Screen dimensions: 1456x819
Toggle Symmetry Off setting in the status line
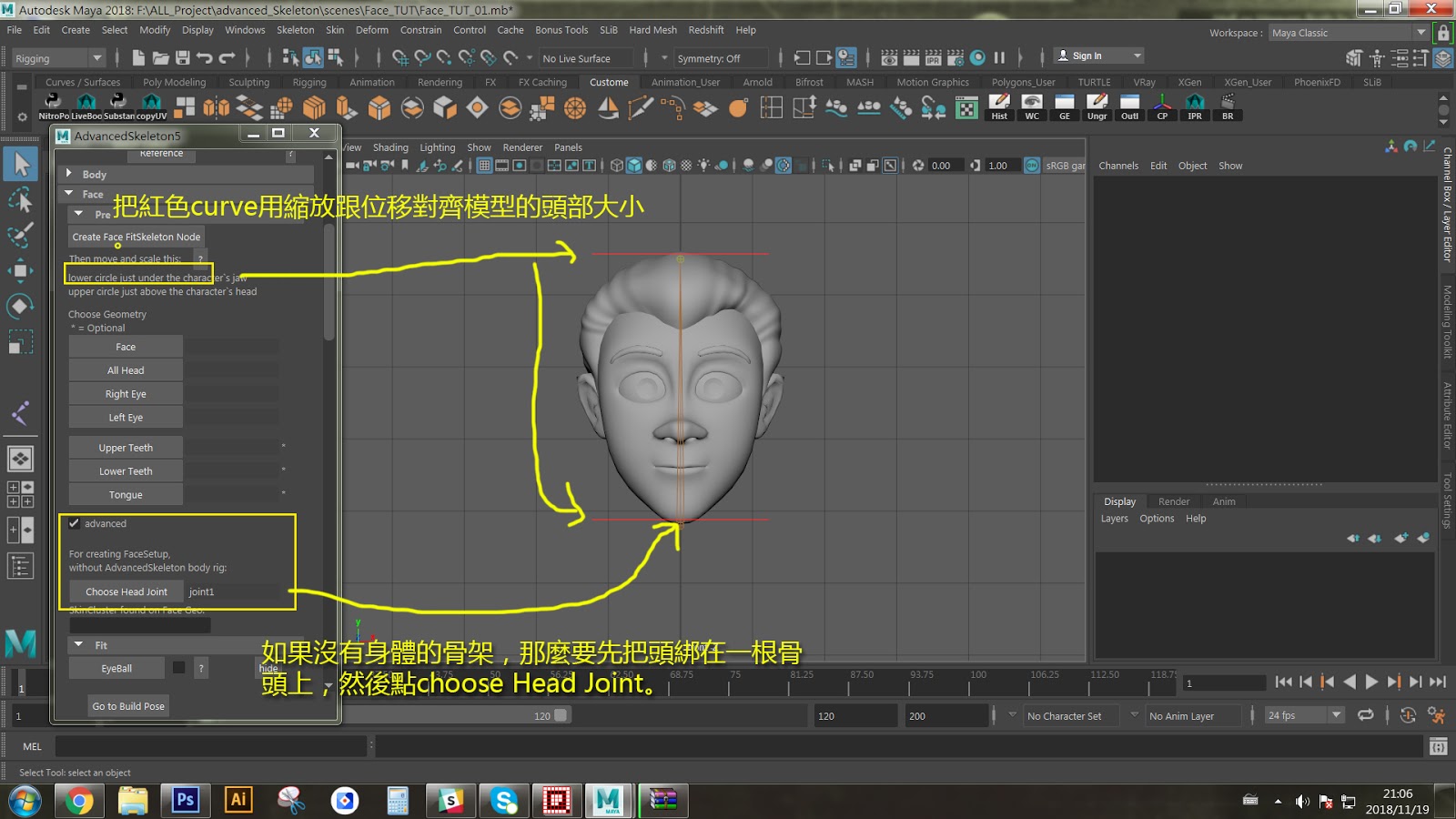coord(719,57)
